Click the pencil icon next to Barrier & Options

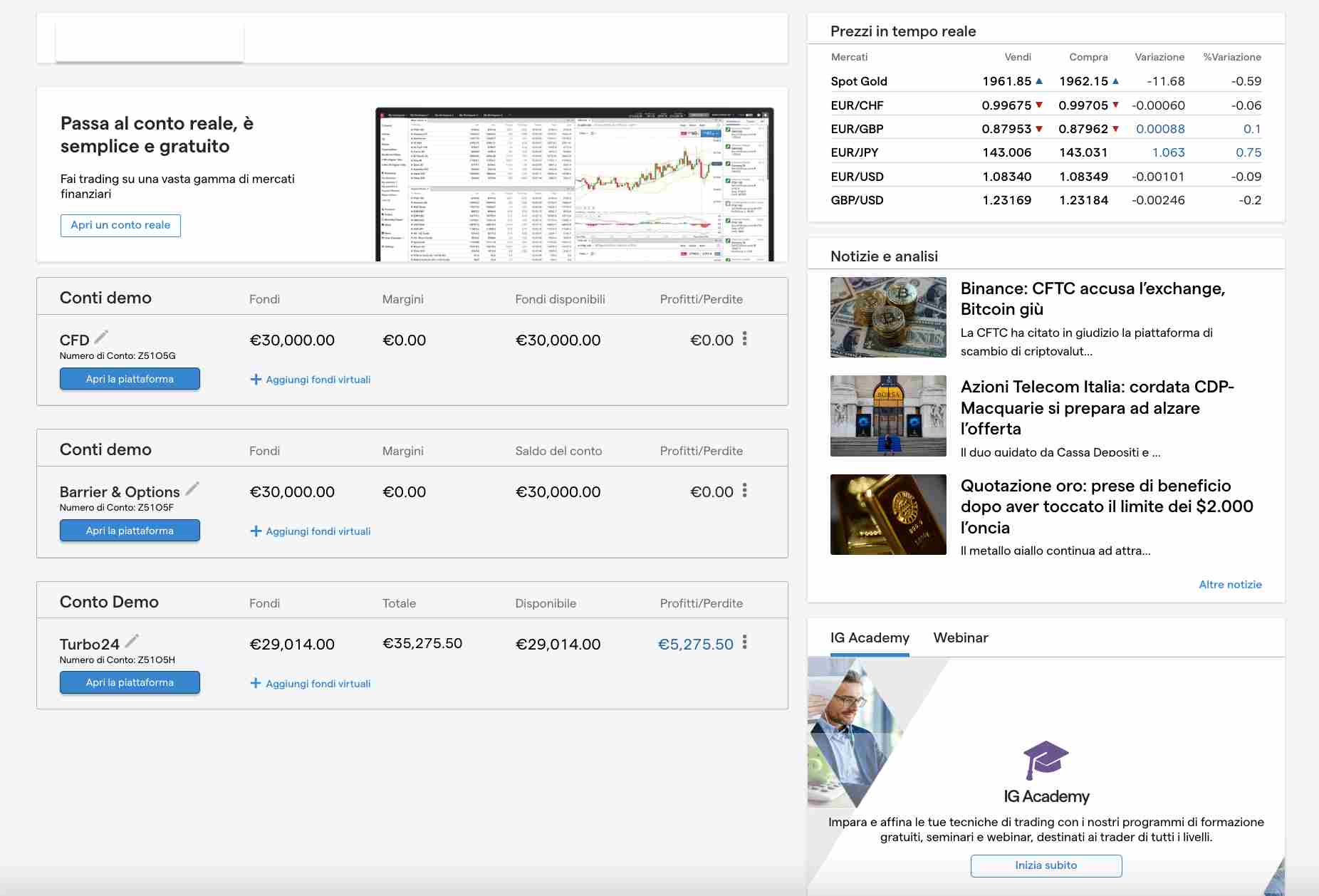pyautogui.click(x=192, y=489)
